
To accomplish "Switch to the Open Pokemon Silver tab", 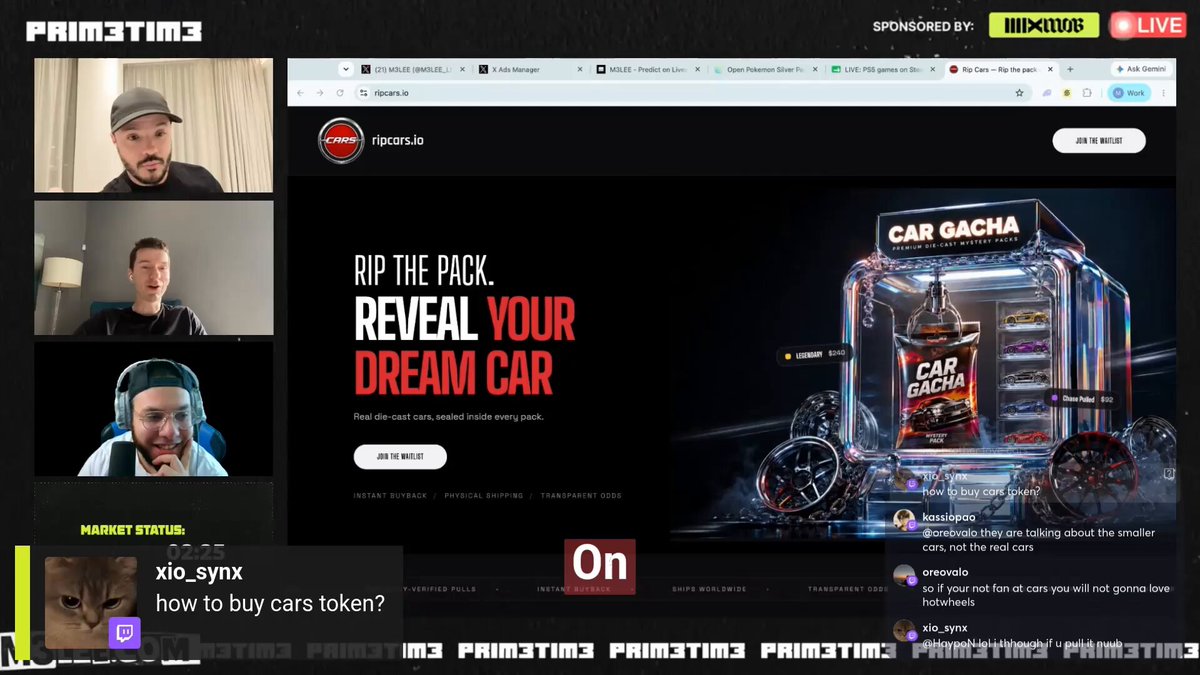I will (x=764, y=70).
